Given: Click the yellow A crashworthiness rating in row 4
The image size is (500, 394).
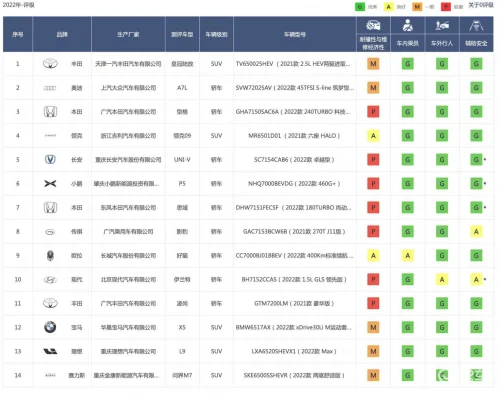Looking at the screenshot, I should click(373, 136).
